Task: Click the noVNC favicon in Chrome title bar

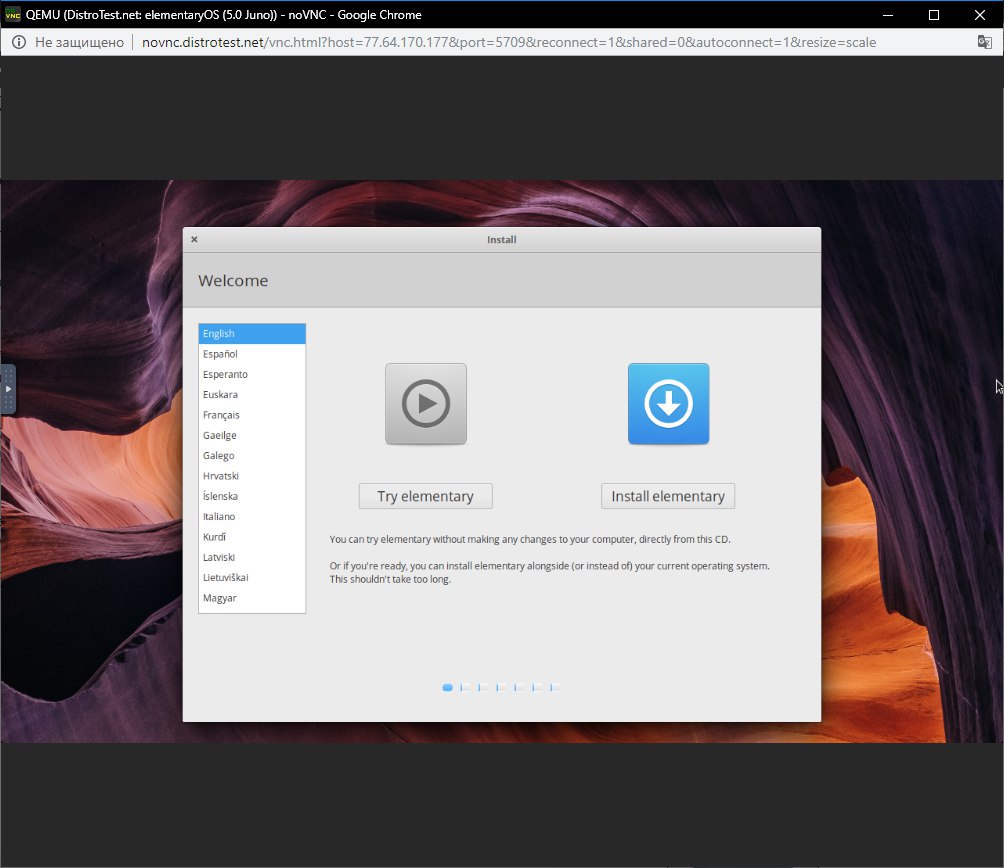Action: [13, 15]
